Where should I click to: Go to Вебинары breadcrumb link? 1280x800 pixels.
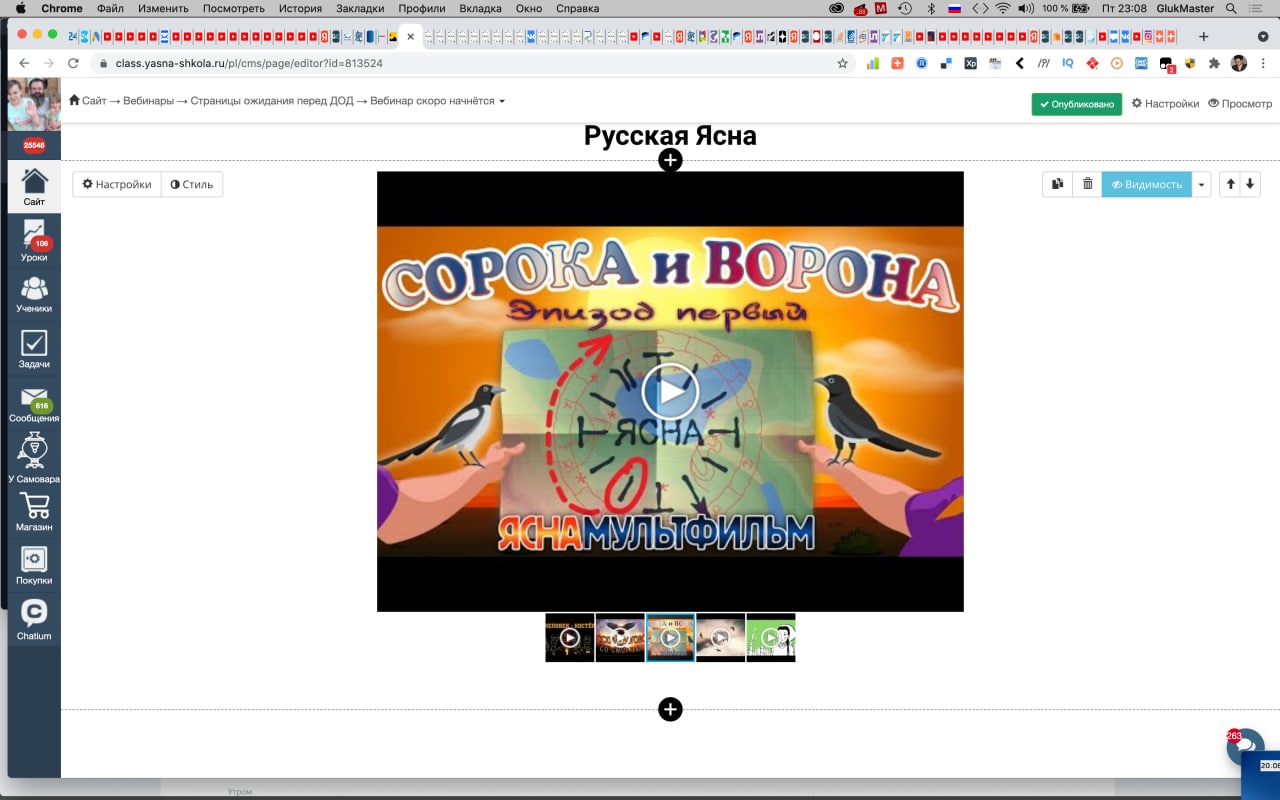point(148,101)
